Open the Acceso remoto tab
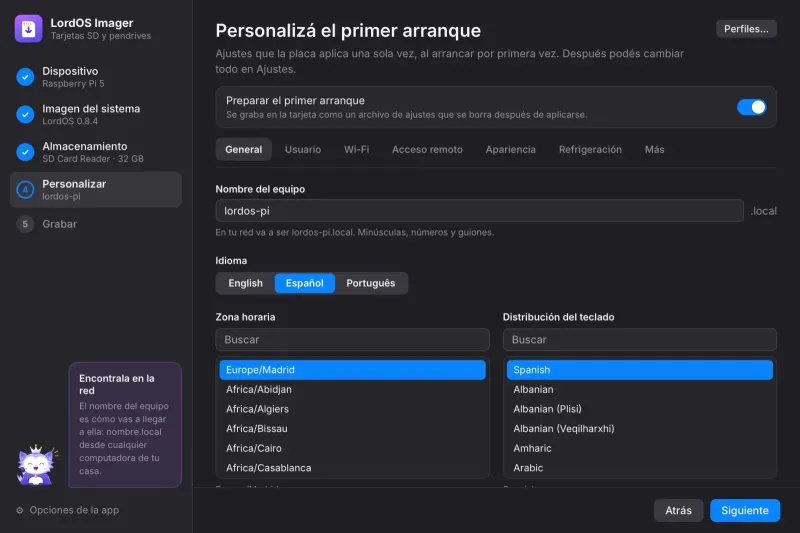The height and width of the screenshot is (533, 800). point(427,149)
